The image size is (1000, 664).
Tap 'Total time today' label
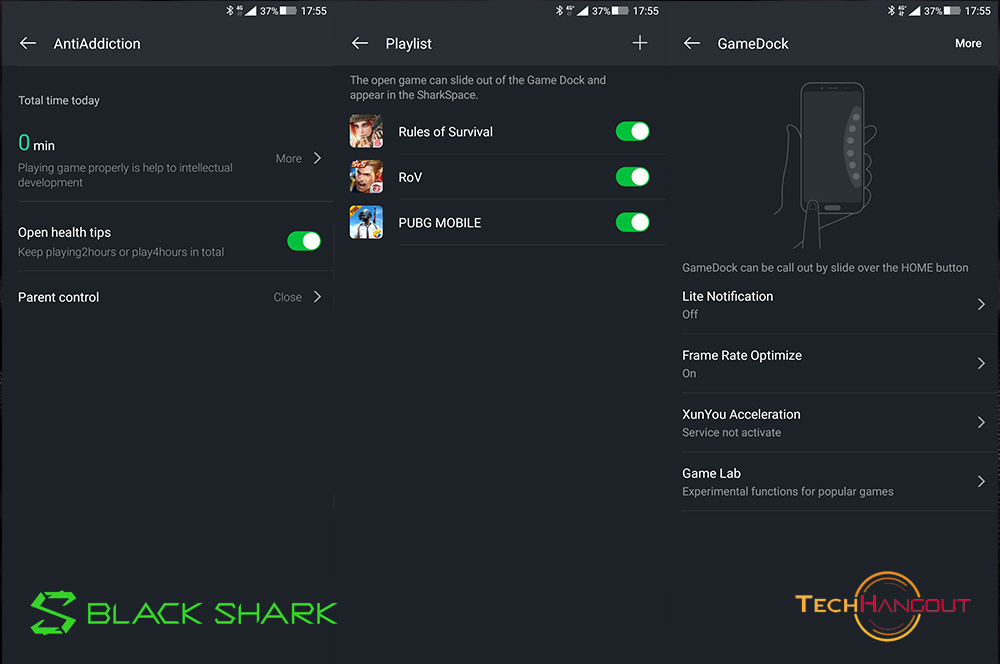(x=59, y=100)
